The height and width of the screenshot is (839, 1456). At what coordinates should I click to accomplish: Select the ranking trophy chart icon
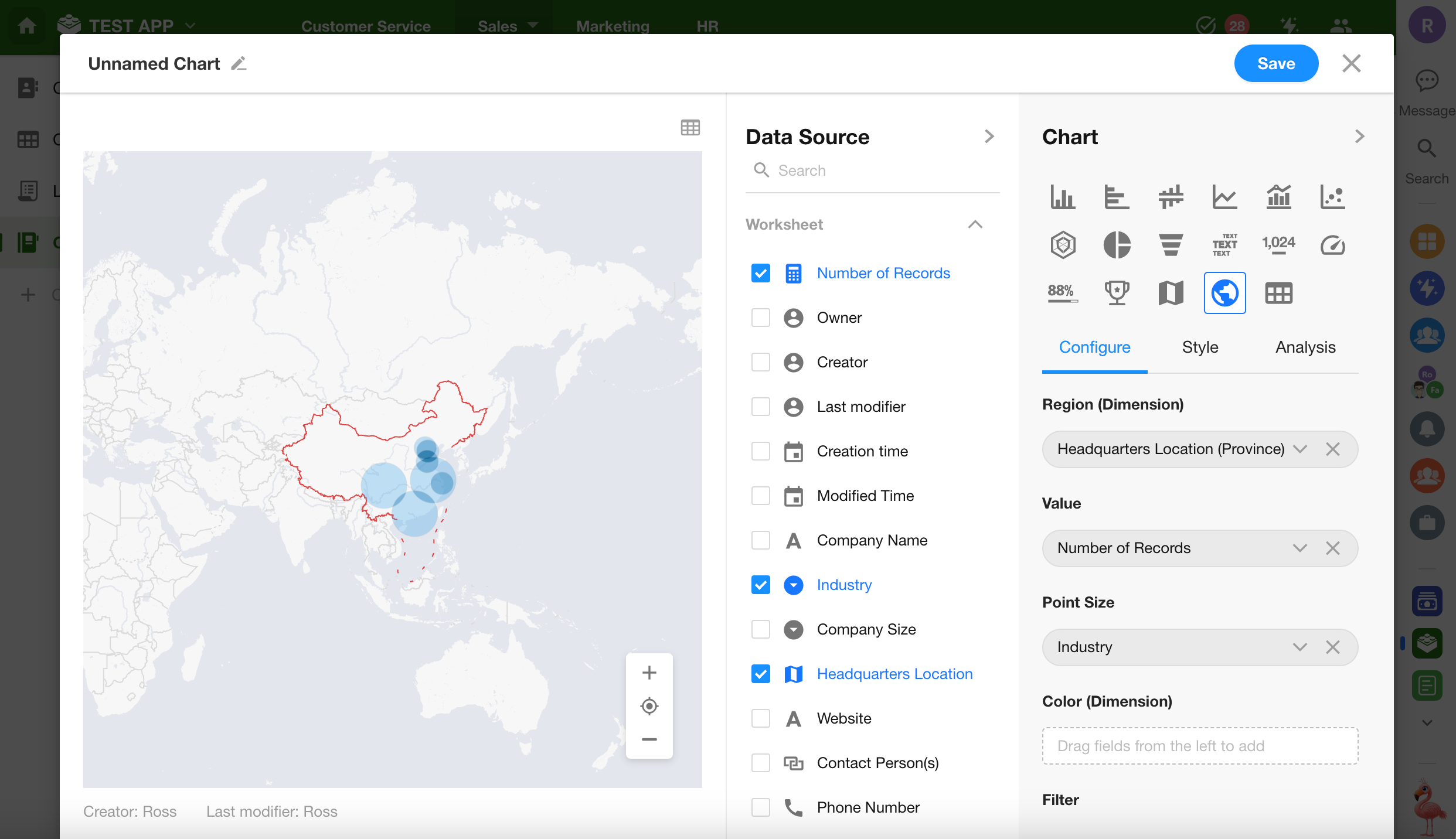[1117, 293]
